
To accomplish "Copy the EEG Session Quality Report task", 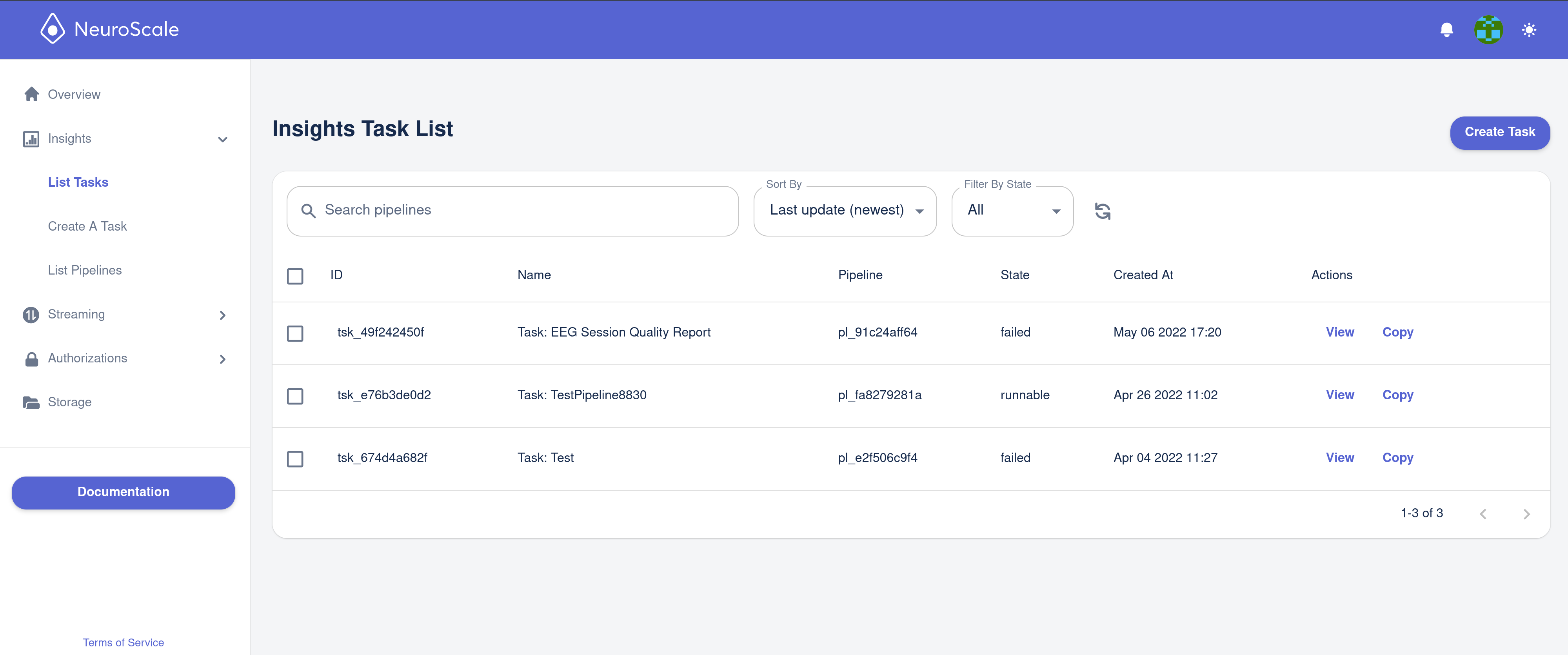I will 1397,332.
